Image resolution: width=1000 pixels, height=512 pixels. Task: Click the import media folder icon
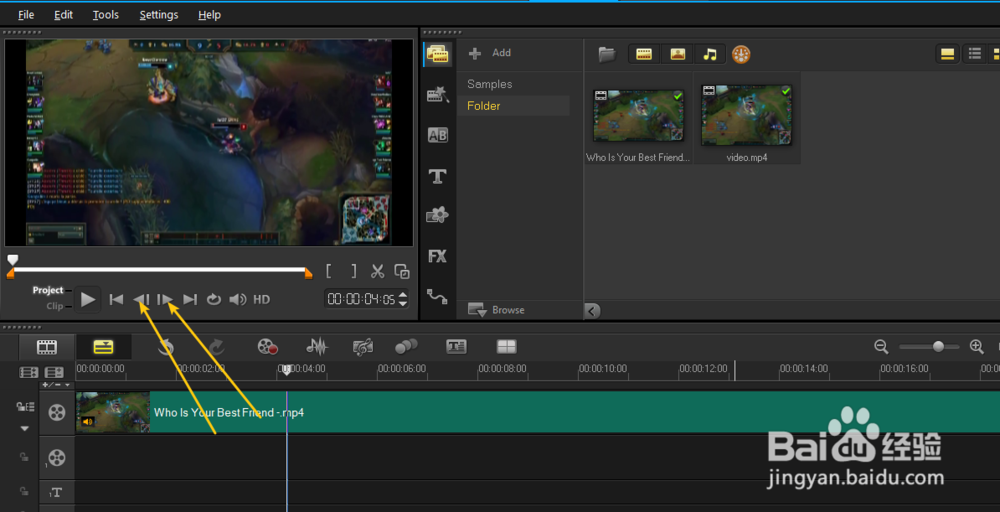(x=607, y=55)
